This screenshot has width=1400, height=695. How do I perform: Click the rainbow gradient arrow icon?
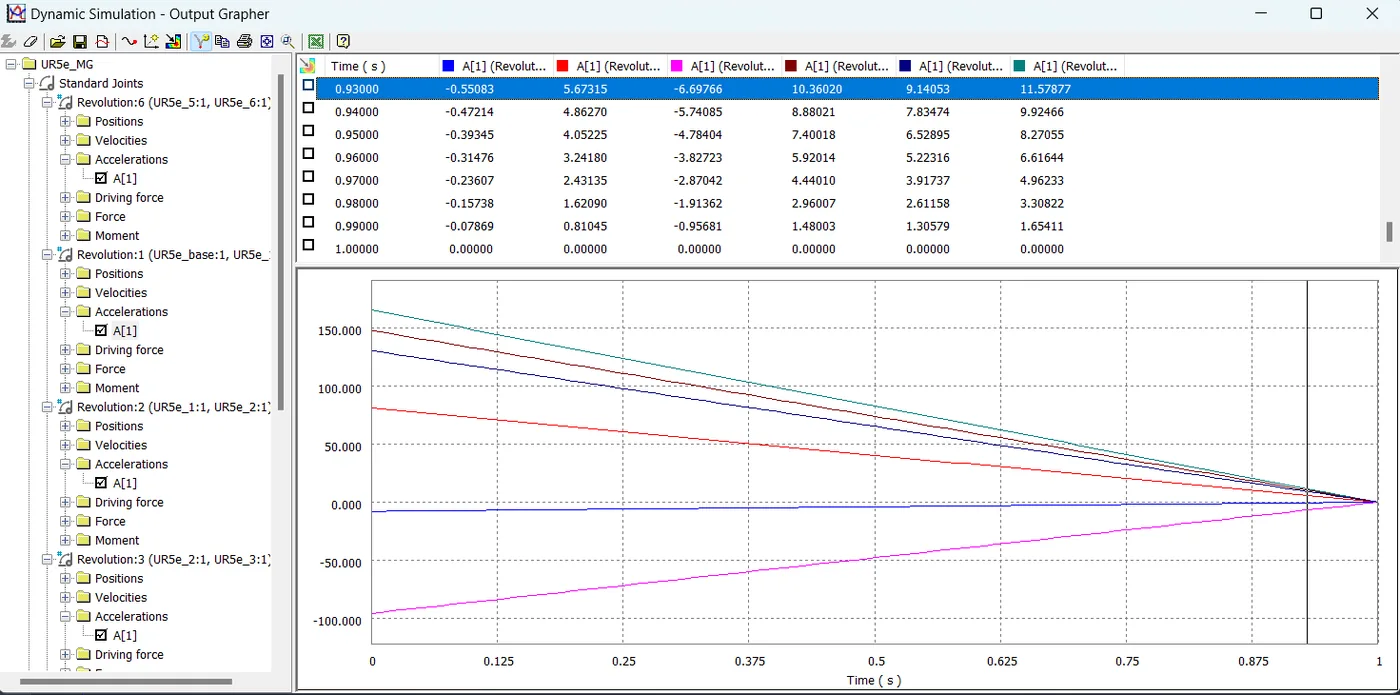point(173,42)
